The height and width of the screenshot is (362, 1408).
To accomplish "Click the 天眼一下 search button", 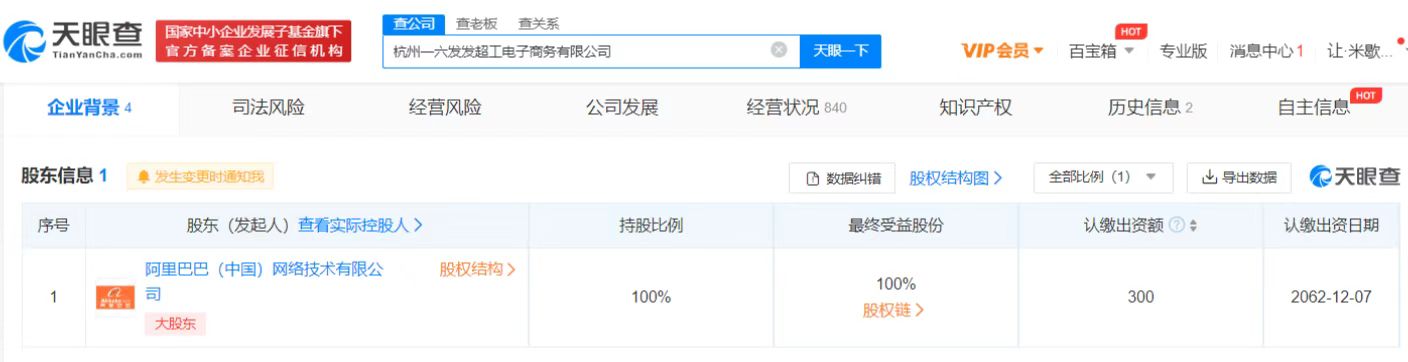I will point(840,51).
